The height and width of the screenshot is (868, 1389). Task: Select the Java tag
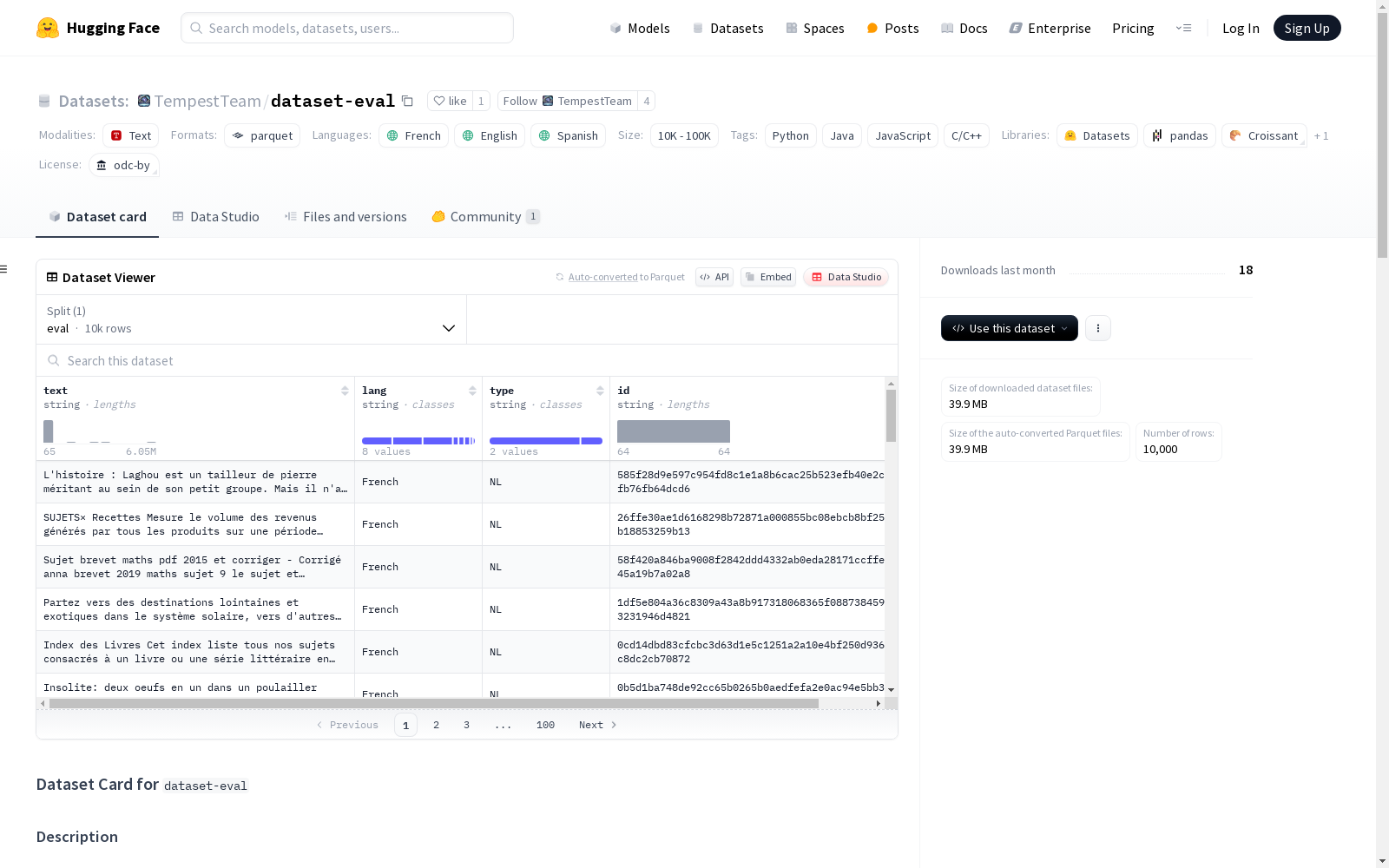coord(842,135)
